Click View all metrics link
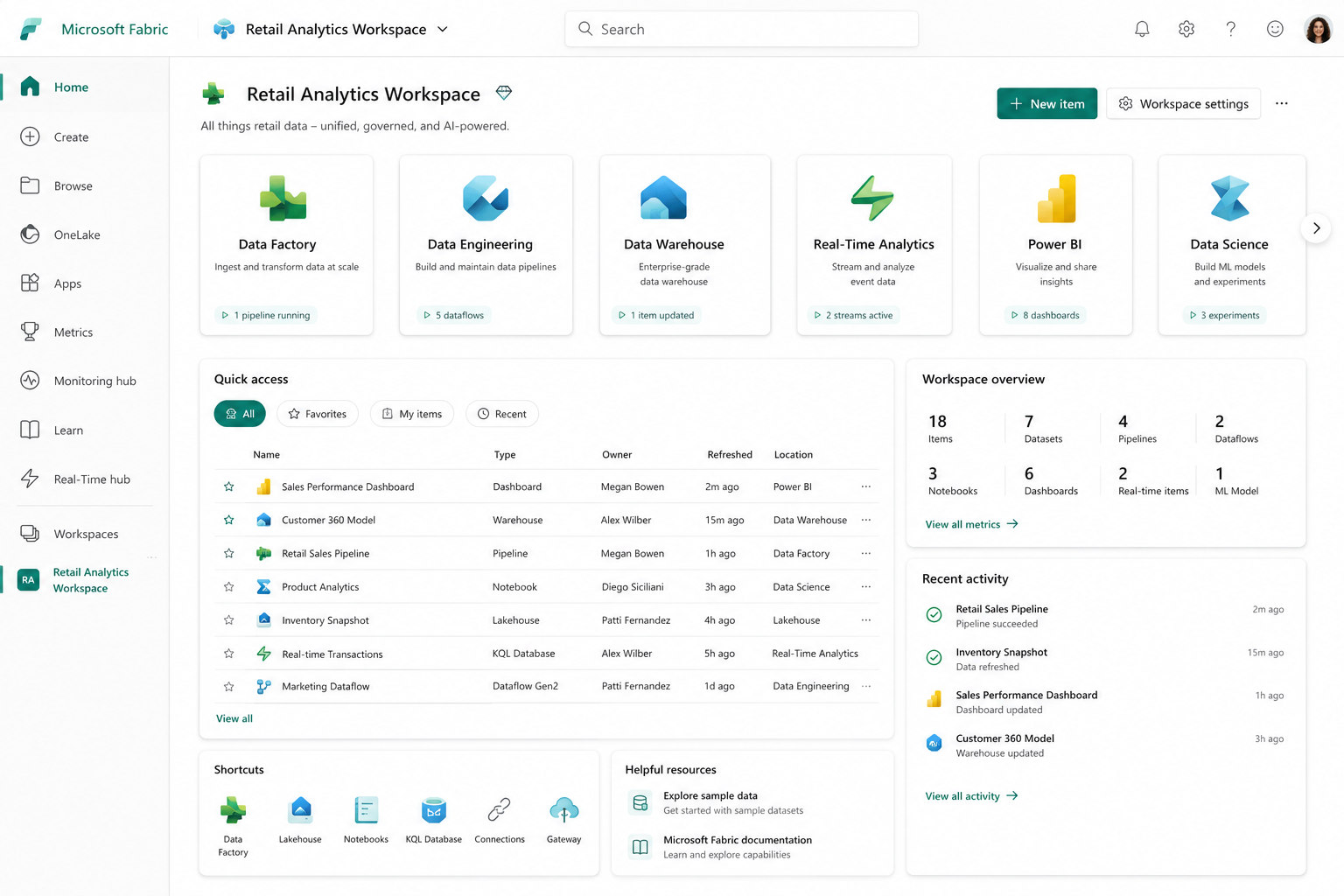Screen dimensions: 1344x896 point(972,524)
